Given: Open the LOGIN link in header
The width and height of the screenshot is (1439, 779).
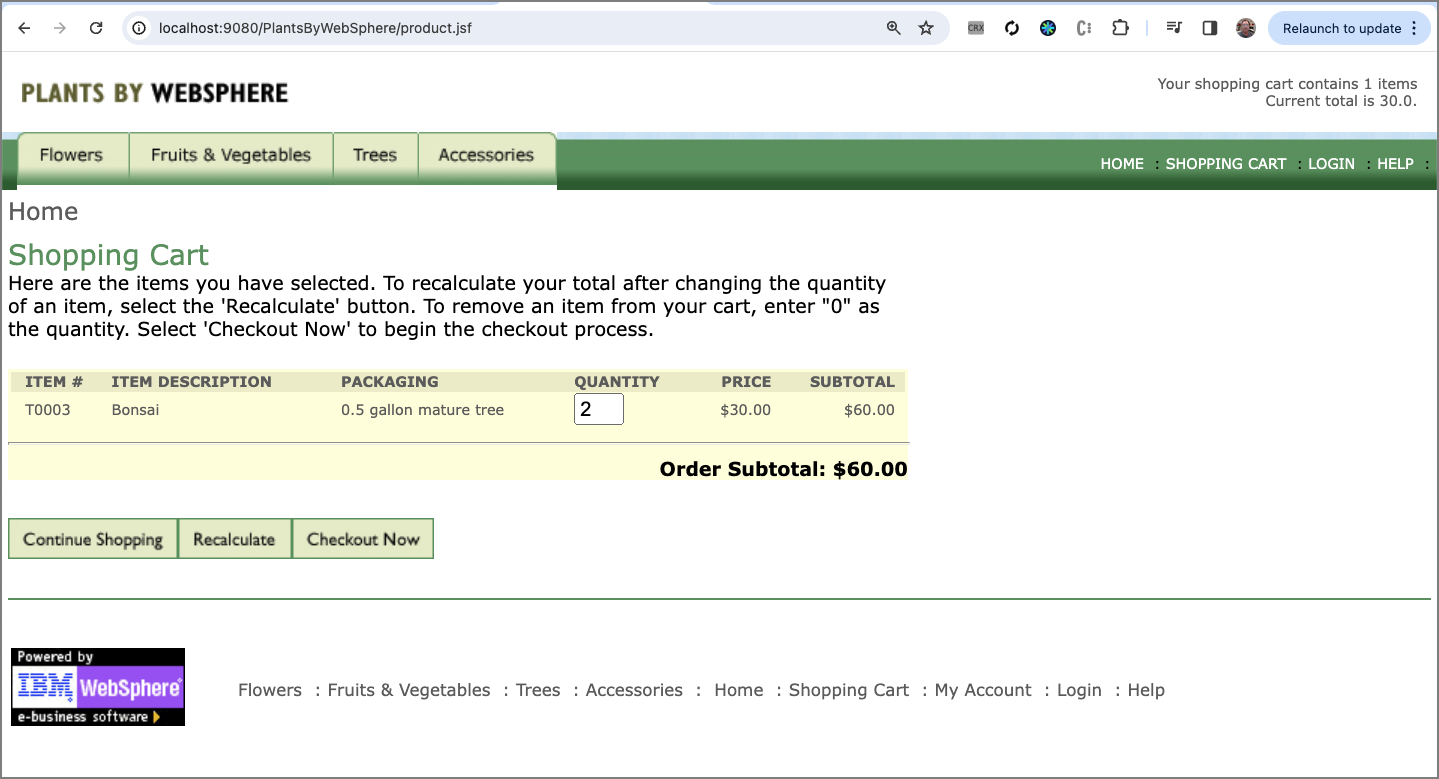Looking at the screenshot, I should coord(1331,164).
